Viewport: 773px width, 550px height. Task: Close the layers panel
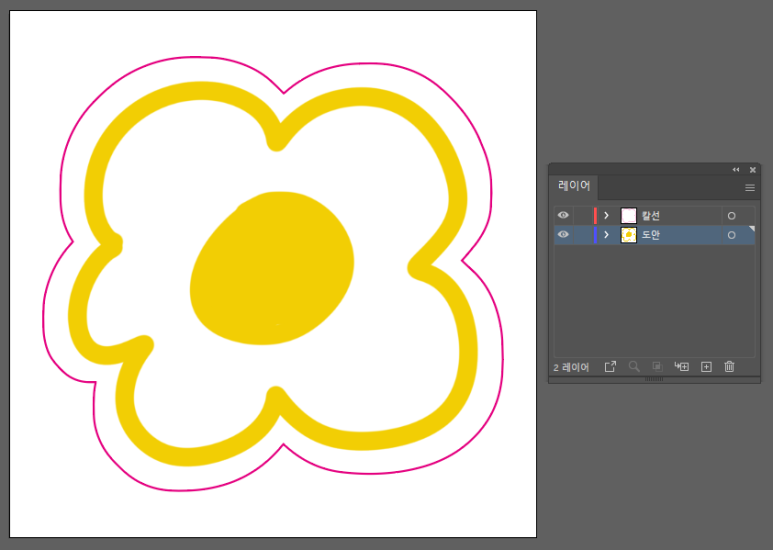(x=753, y=170)
